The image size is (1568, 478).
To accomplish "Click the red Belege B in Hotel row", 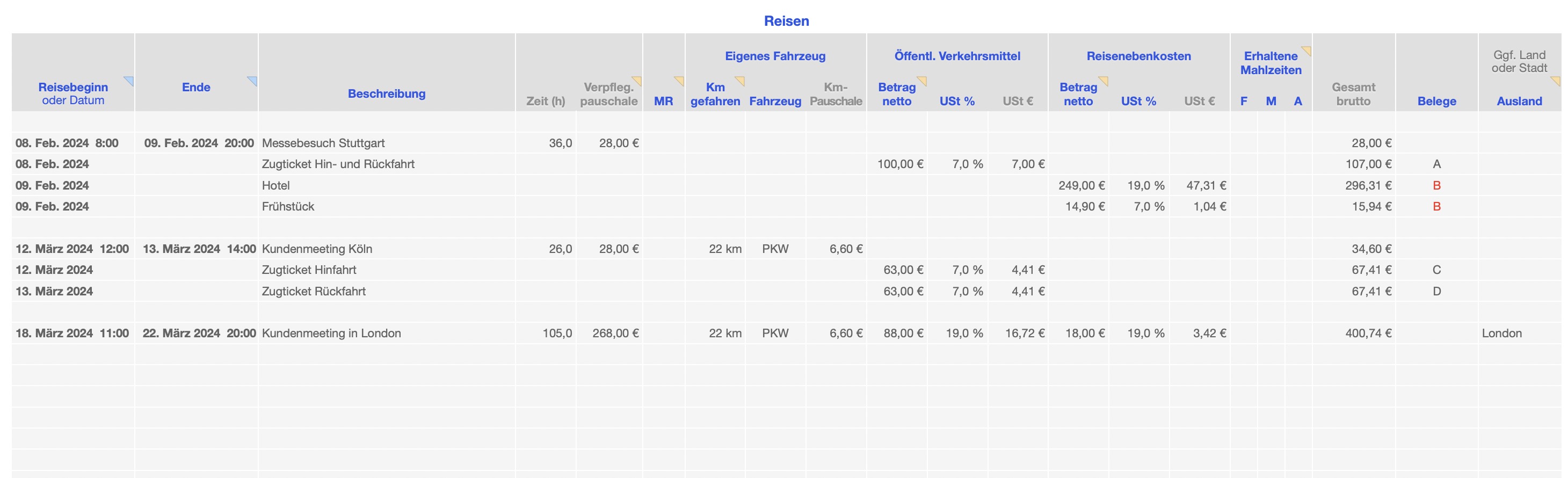I will pyautogui.click(x=1436, y=186).
